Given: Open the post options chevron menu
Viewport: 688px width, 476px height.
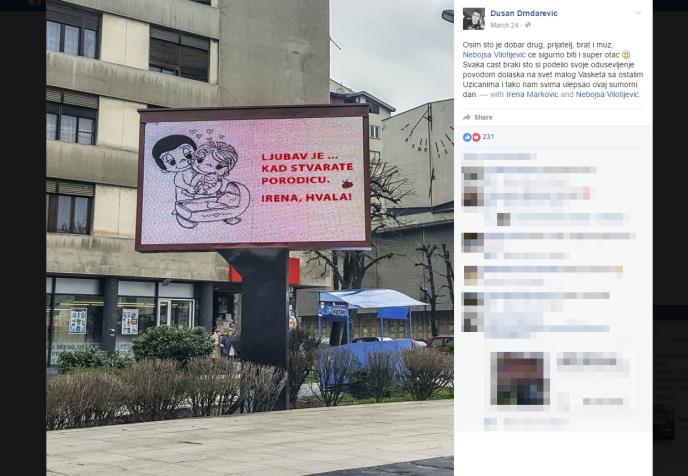Looking at the screenshot, I should click(638, 13).
